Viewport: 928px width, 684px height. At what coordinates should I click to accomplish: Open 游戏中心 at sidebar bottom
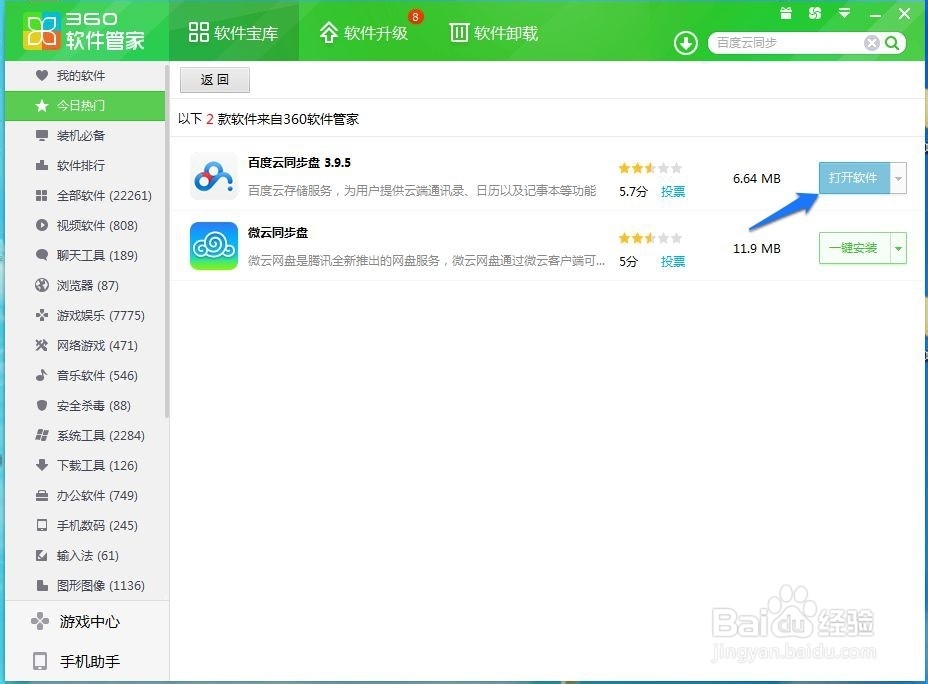coord(86,621)
